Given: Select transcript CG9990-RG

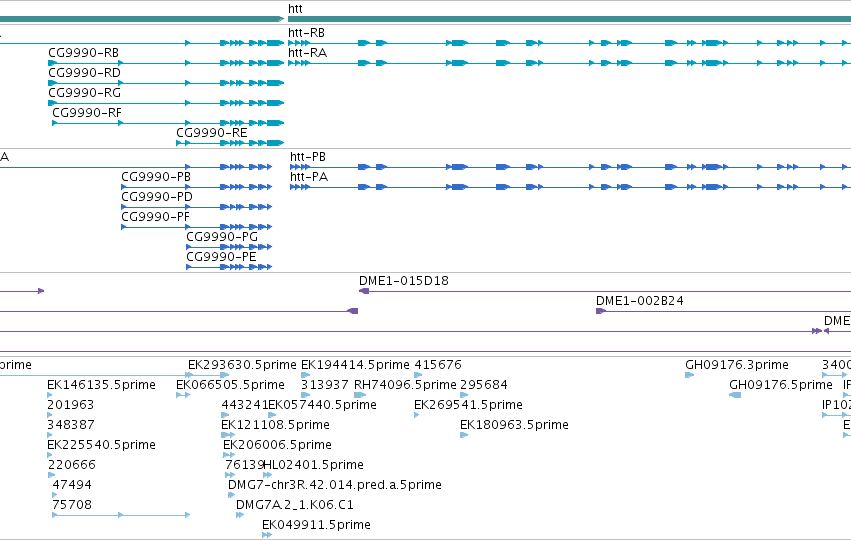Looking at the screenshot, I should 84,93.
